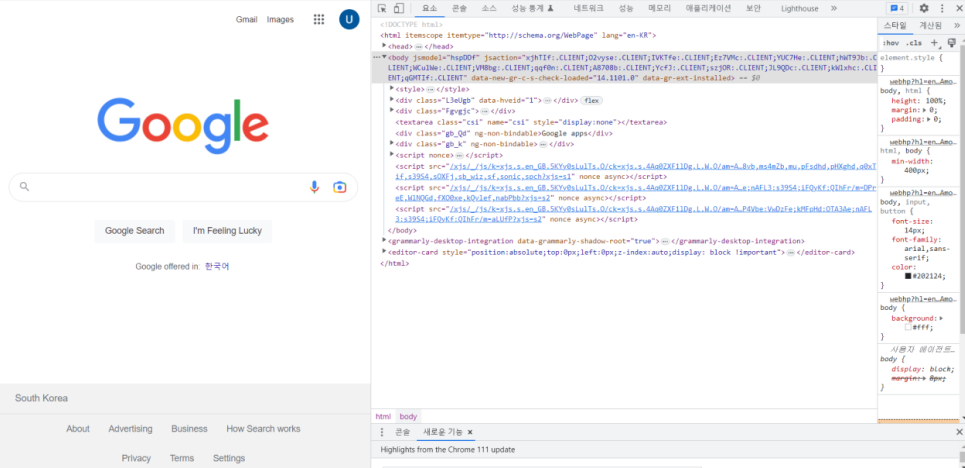Expand the padding shorthand triangle in body, html rule
The image size is (965, 468).
click(x=929, y=119)
